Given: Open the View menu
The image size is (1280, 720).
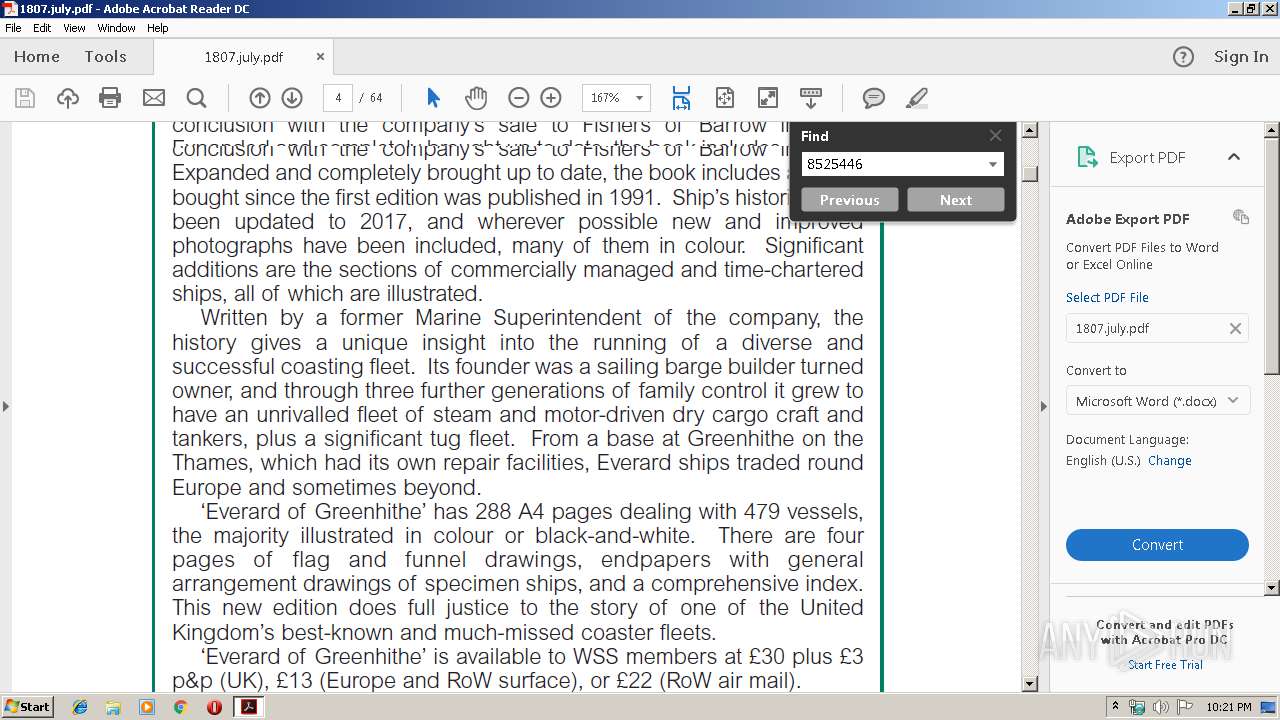Looking at the screenshot, I should click(74, 28).
